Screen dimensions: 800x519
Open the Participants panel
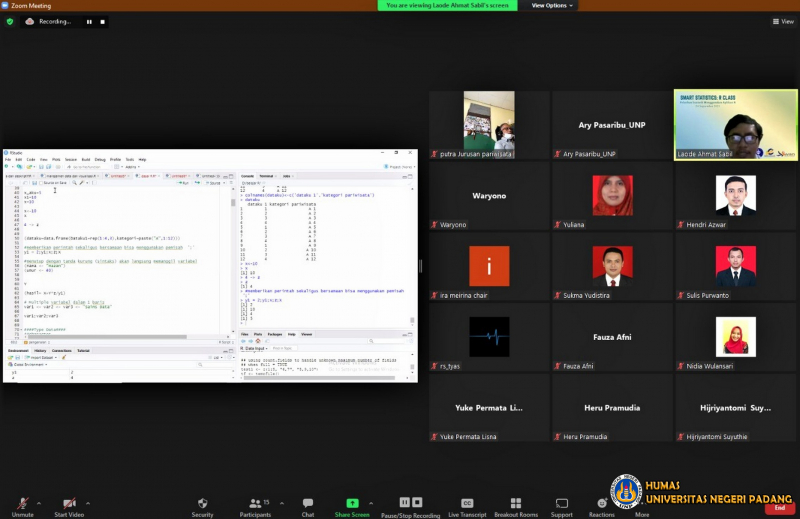(255, 507)
